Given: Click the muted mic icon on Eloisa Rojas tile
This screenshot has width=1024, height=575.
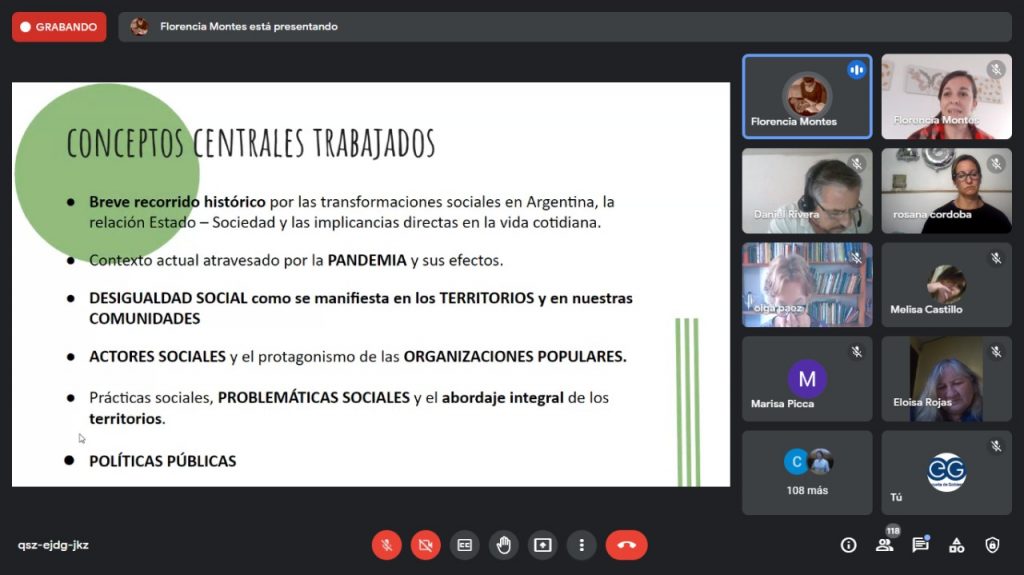Looking at the screenshot, I should point(995,352).
